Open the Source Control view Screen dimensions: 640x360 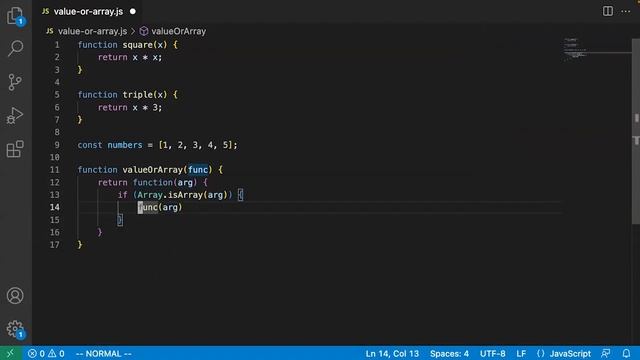(15, 82)
